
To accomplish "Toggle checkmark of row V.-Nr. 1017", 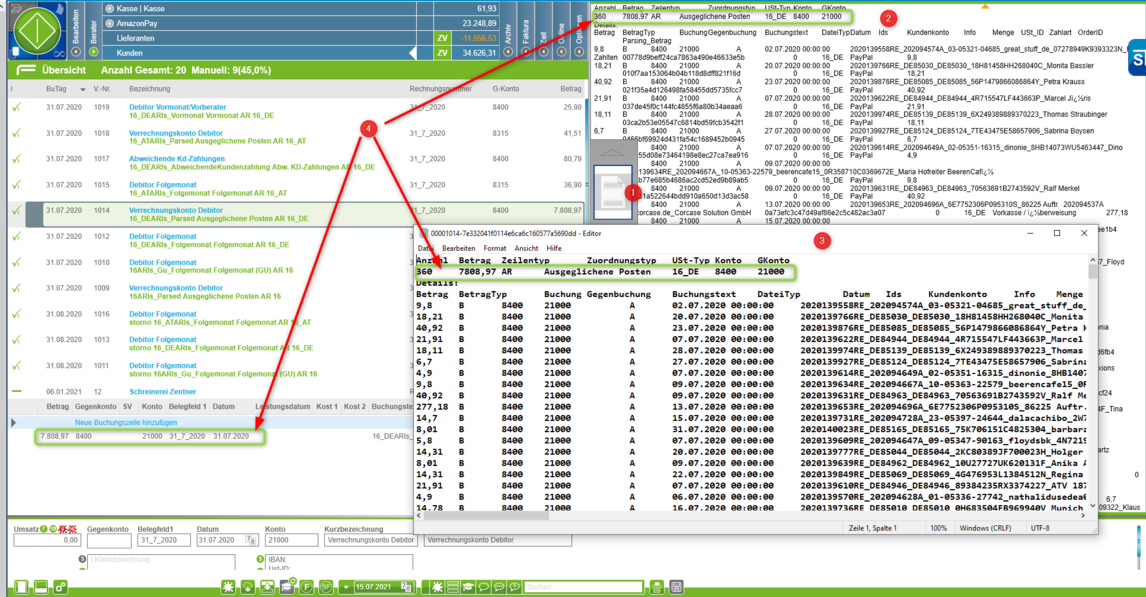I will (17, 159).
